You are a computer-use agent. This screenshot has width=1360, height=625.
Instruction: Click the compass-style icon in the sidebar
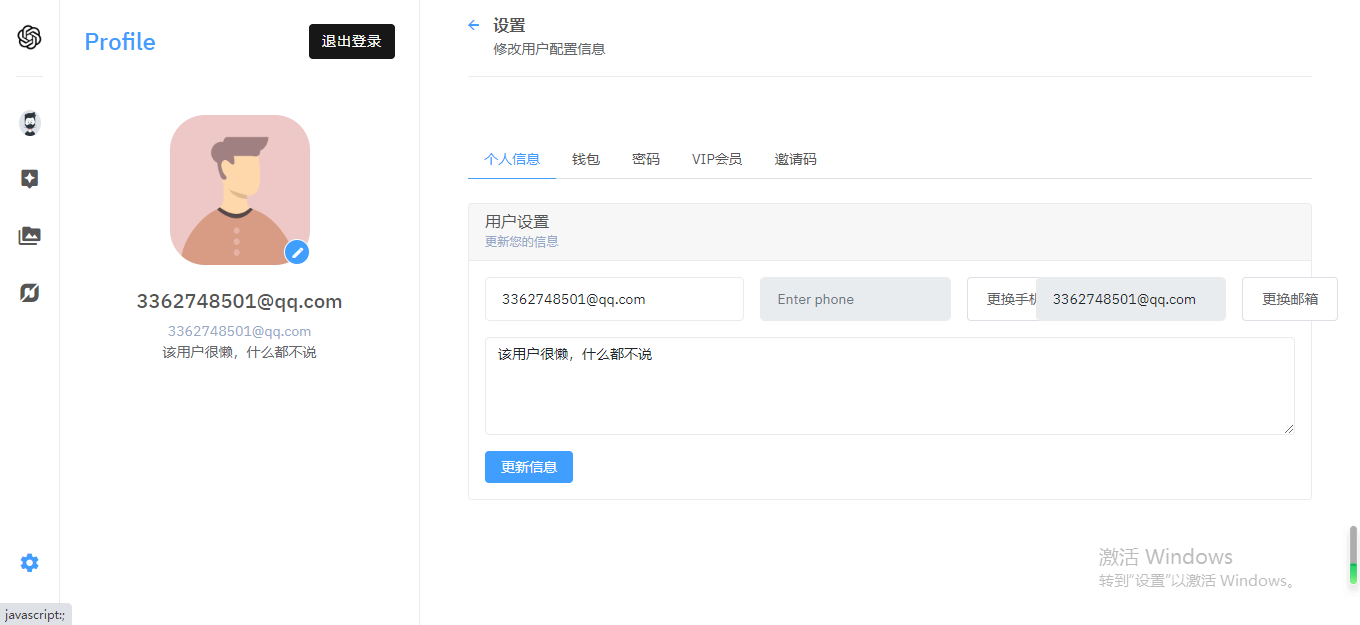click(29, 292)
